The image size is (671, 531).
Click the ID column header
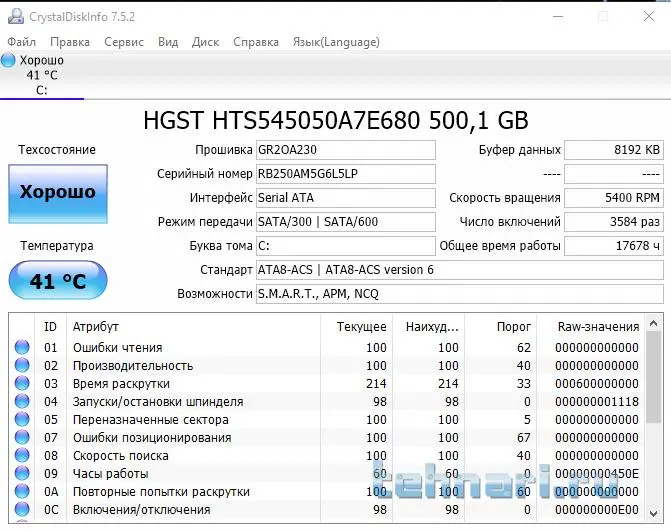click(x=50, y=326)
